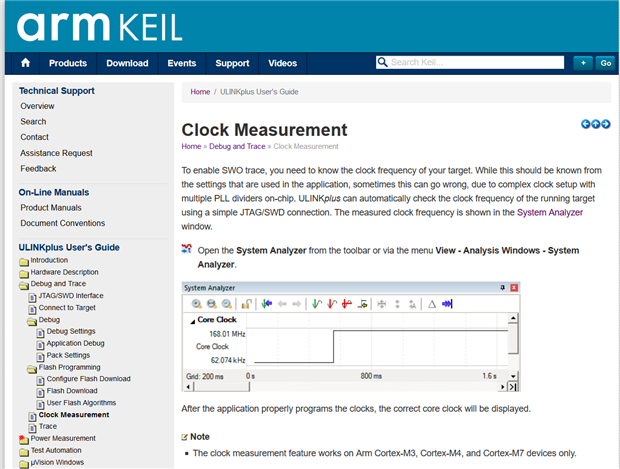Screen dimensions: 620x469
Task: Click ULINKplus User's Guide heading
Action: click(x=69, y=247)
